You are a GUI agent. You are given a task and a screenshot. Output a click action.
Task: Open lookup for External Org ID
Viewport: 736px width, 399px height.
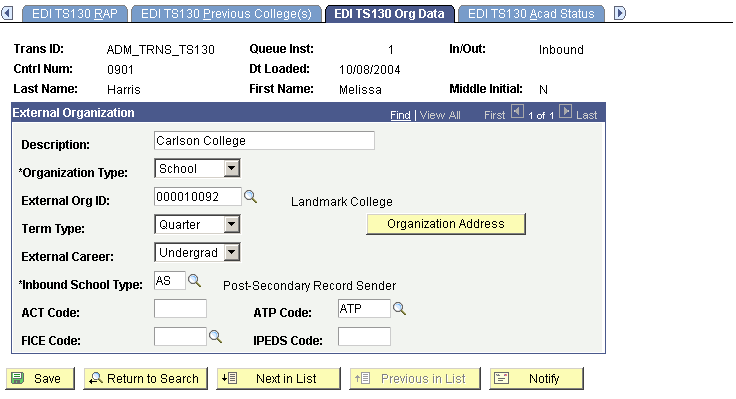[x=251, y=197]
